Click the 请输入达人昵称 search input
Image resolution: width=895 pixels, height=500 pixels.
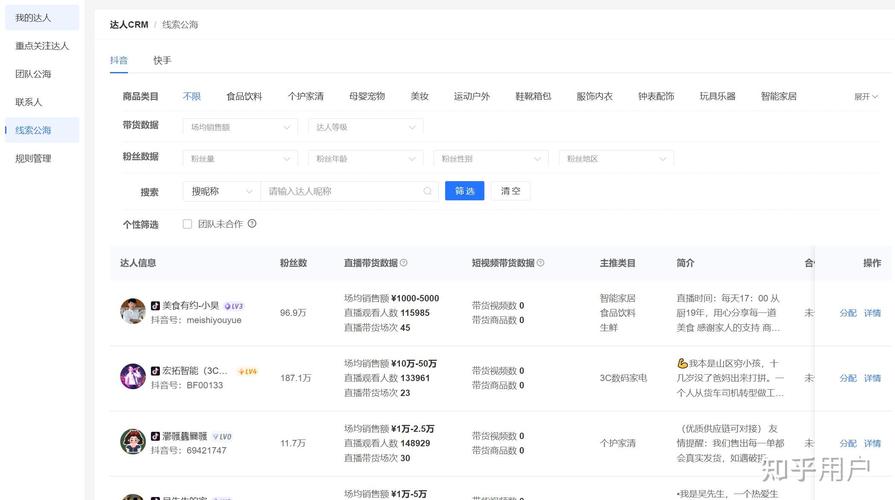340,191
